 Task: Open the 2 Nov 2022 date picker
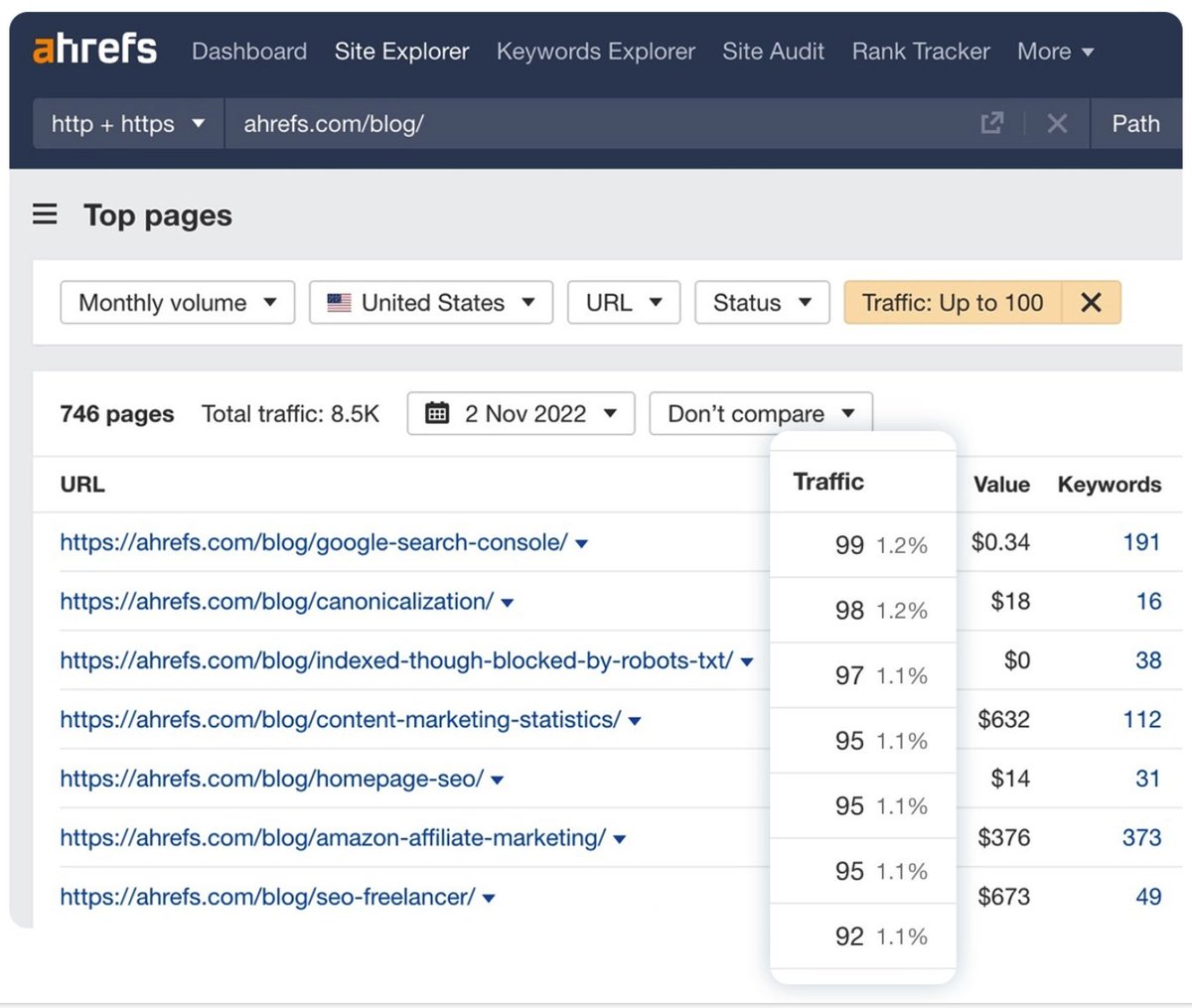coord(521,413)
